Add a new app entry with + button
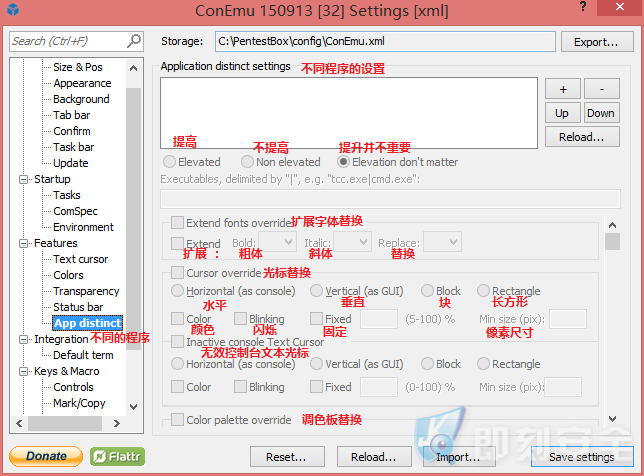This screenshot has width=644, height=476. (x=563, y=89)
